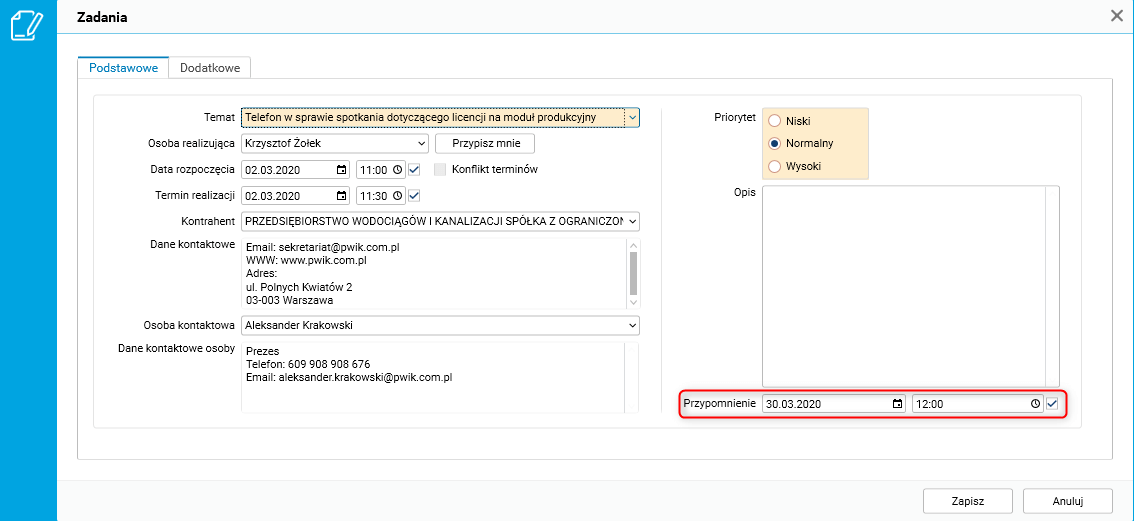Select the Niski priority option

774,121
